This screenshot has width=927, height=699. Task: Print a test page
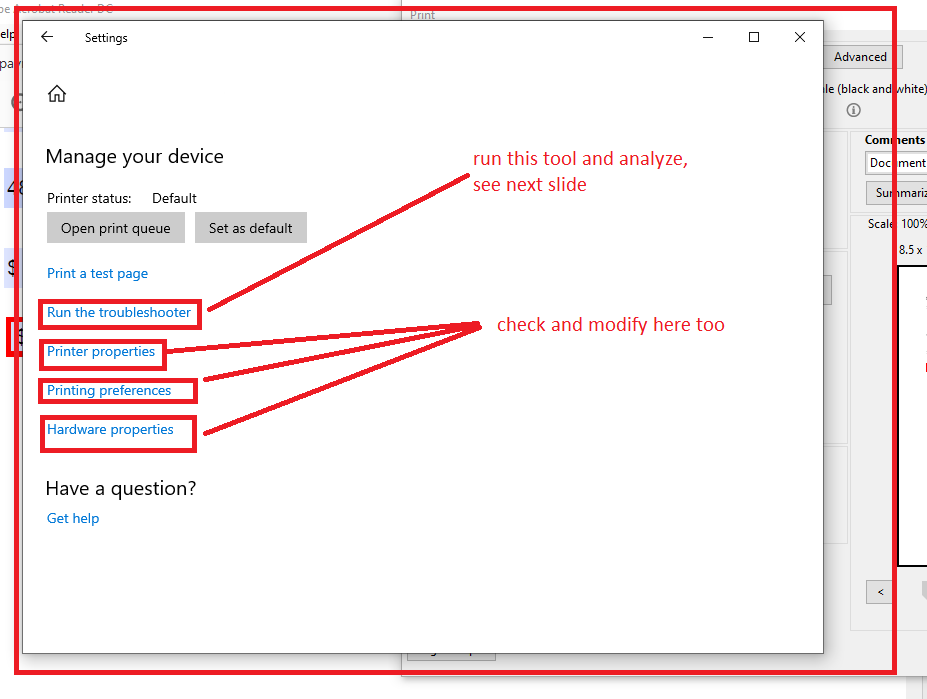tap(97, 273)
